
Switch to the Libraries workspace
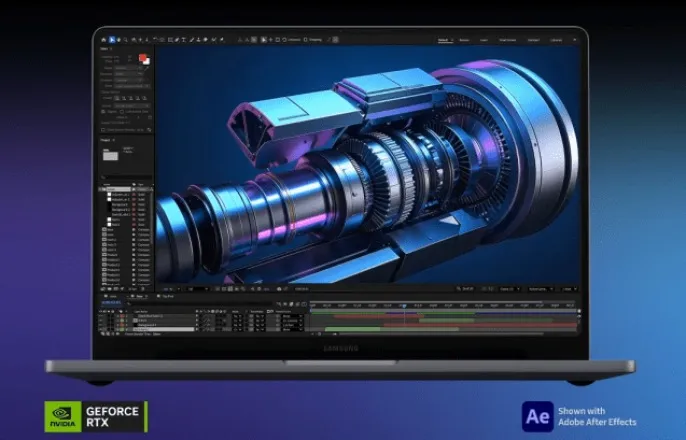click(x=556, y=40)
